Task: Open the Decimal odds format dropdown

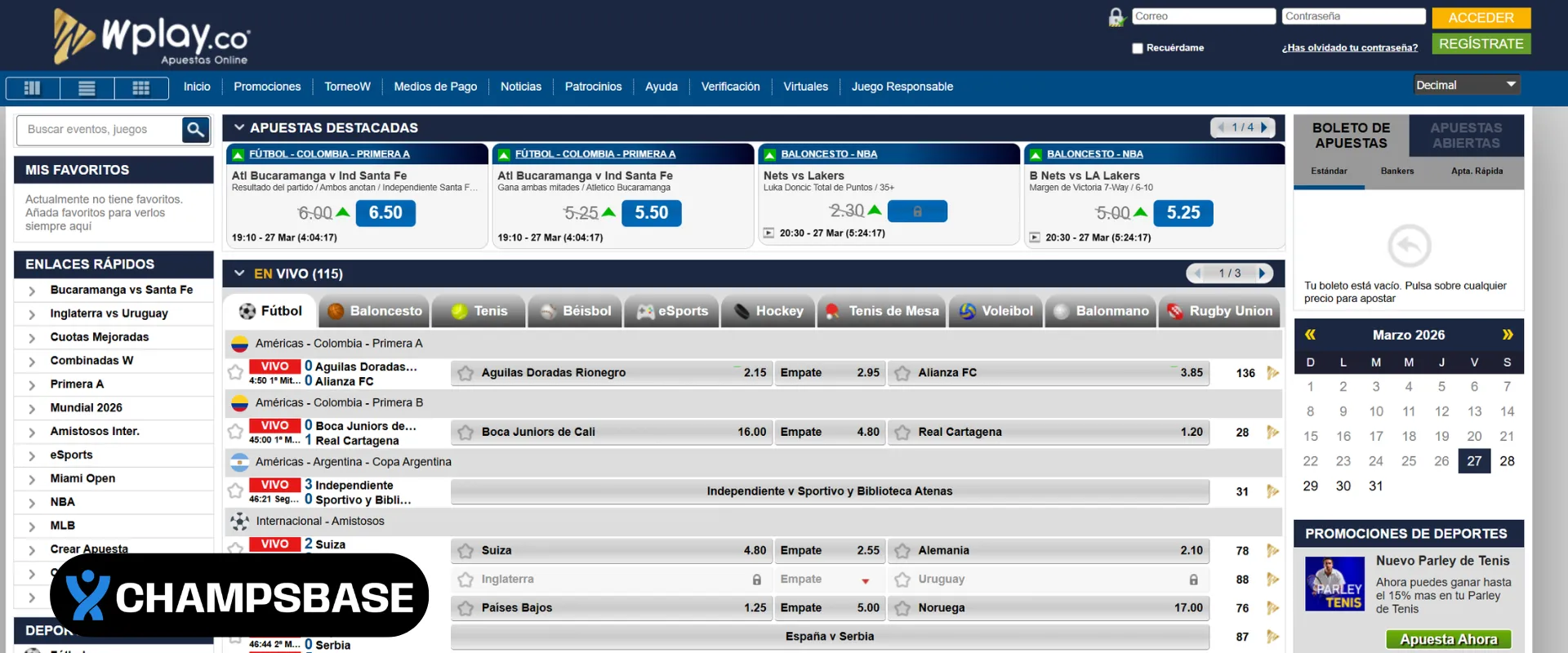Action: point(1467,85)
